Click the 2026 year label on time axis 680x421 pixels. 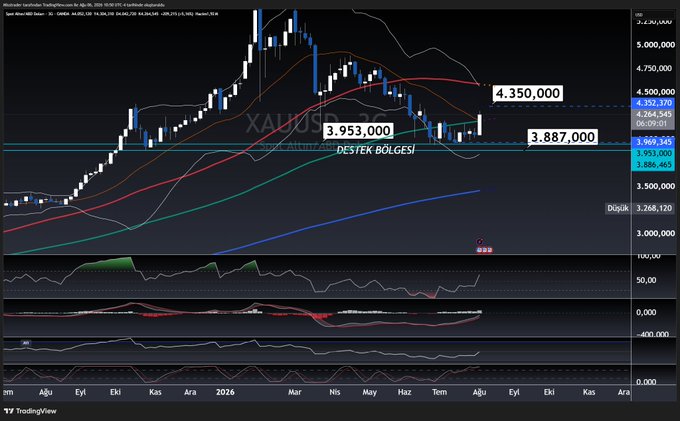tap(225, 392)
